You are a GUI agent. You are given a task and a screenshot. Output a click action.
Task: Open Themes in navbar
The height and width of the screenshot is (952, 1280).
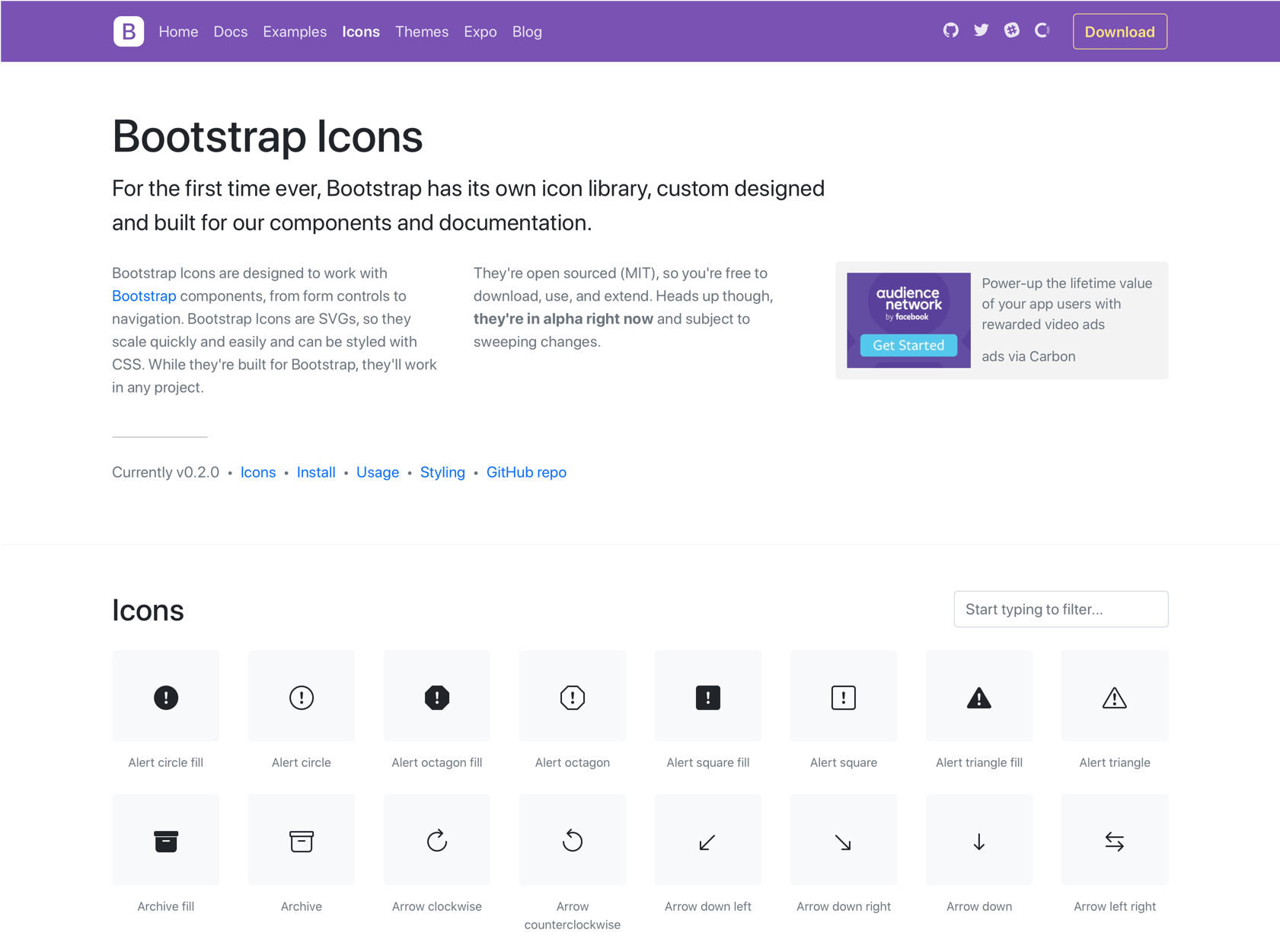(422, 32)
